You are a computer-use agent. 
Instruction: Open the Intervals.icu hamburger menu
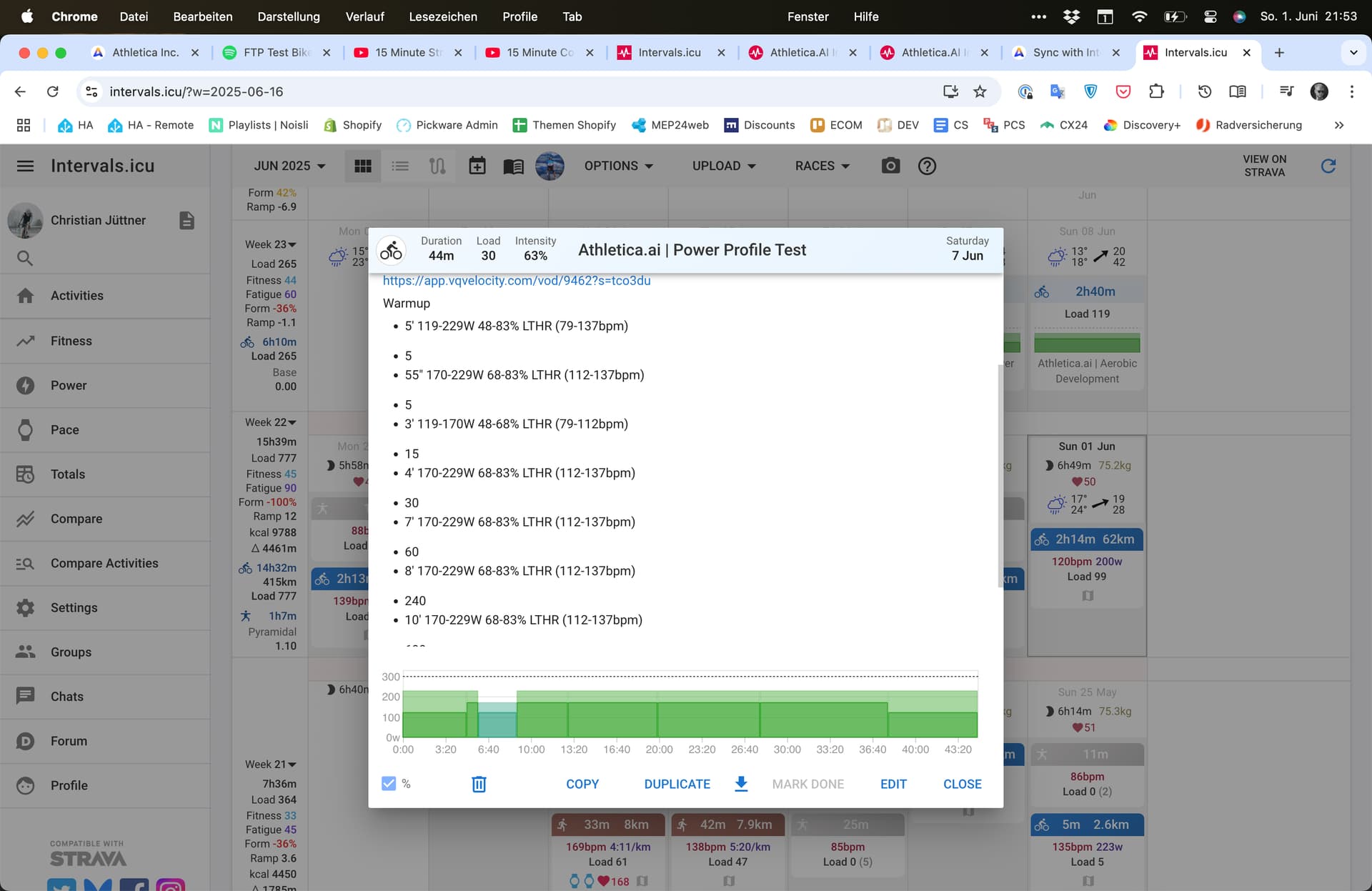pyautogui.click(x=25, y=166)
